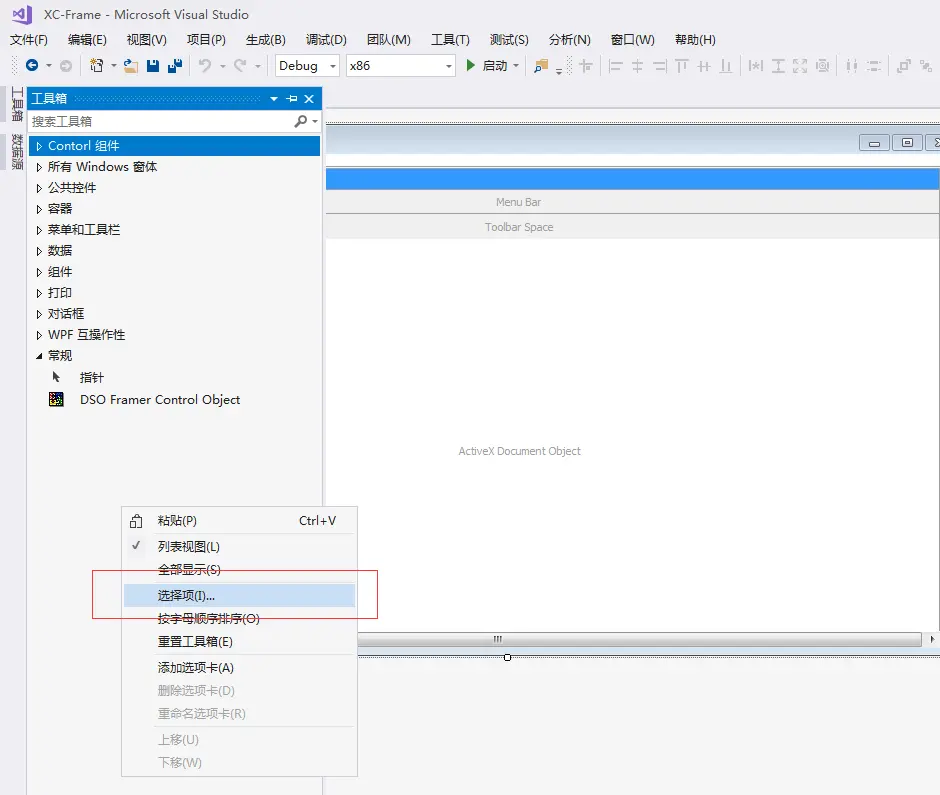Image resolution: width=940 pixels, height=795 pixels.
Task: Expand the 菜单和工具栏 toolbox group
Action: (39, 230)
